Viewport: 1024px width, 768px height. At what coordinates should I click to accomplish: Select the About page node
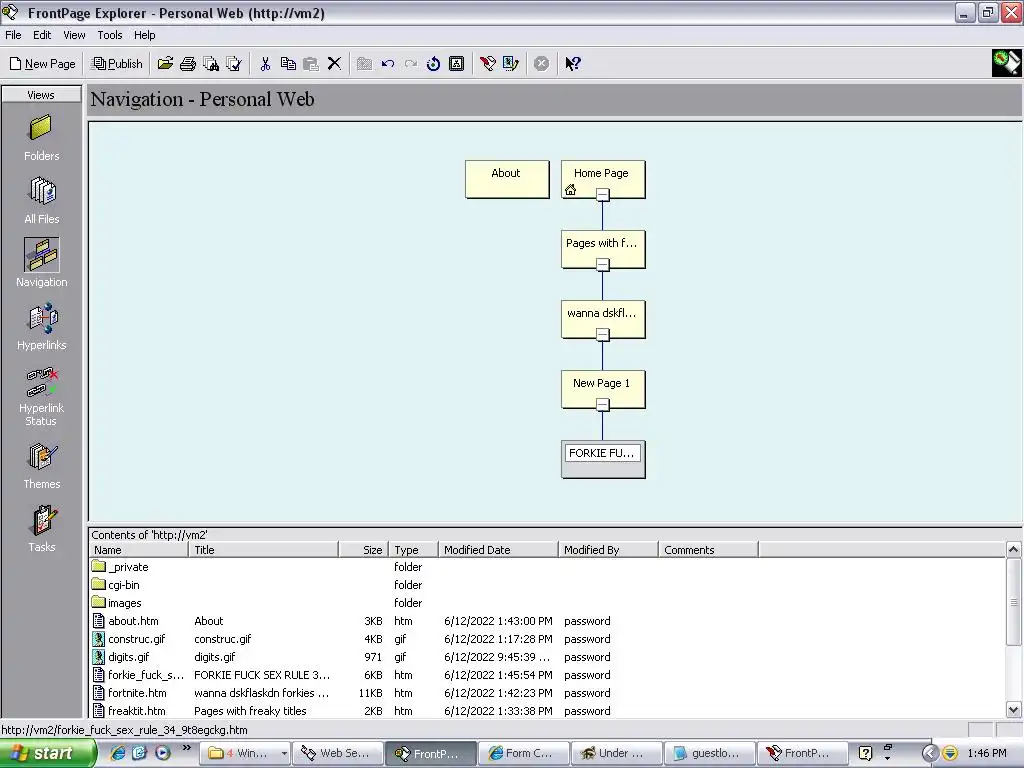[507, 179]
